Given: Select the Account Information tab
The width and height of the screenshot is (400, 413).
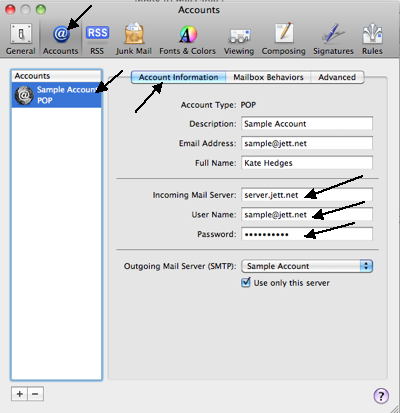Looking at the screenshot, I should coord(179,77).
